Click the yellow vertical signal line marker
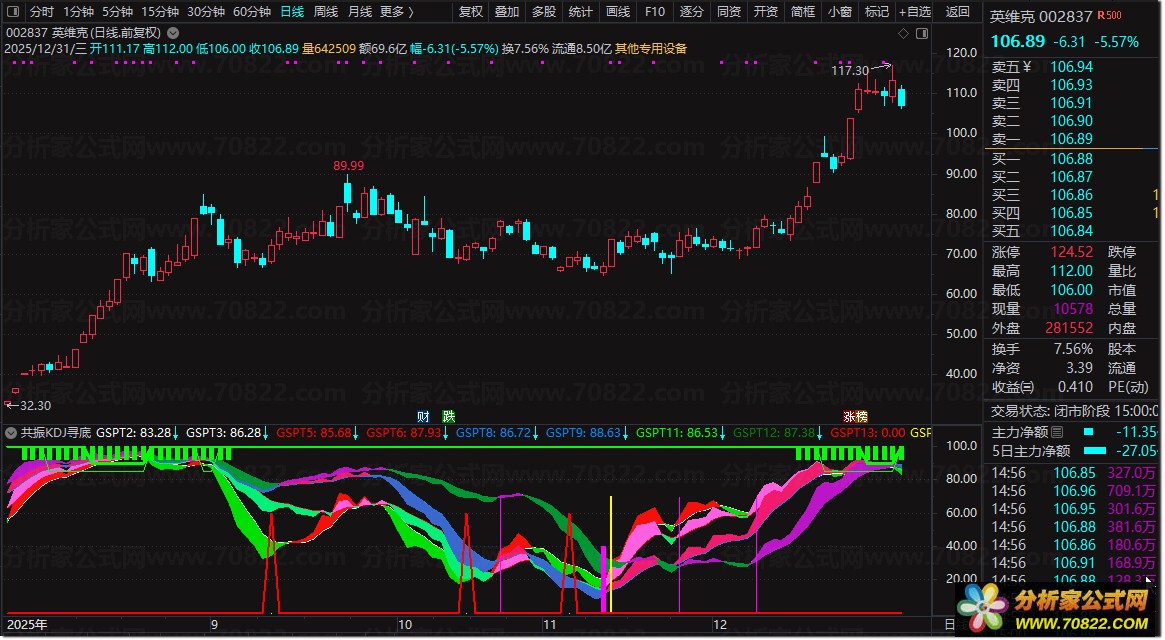1165x640 pixels. (x=611, y=554)
